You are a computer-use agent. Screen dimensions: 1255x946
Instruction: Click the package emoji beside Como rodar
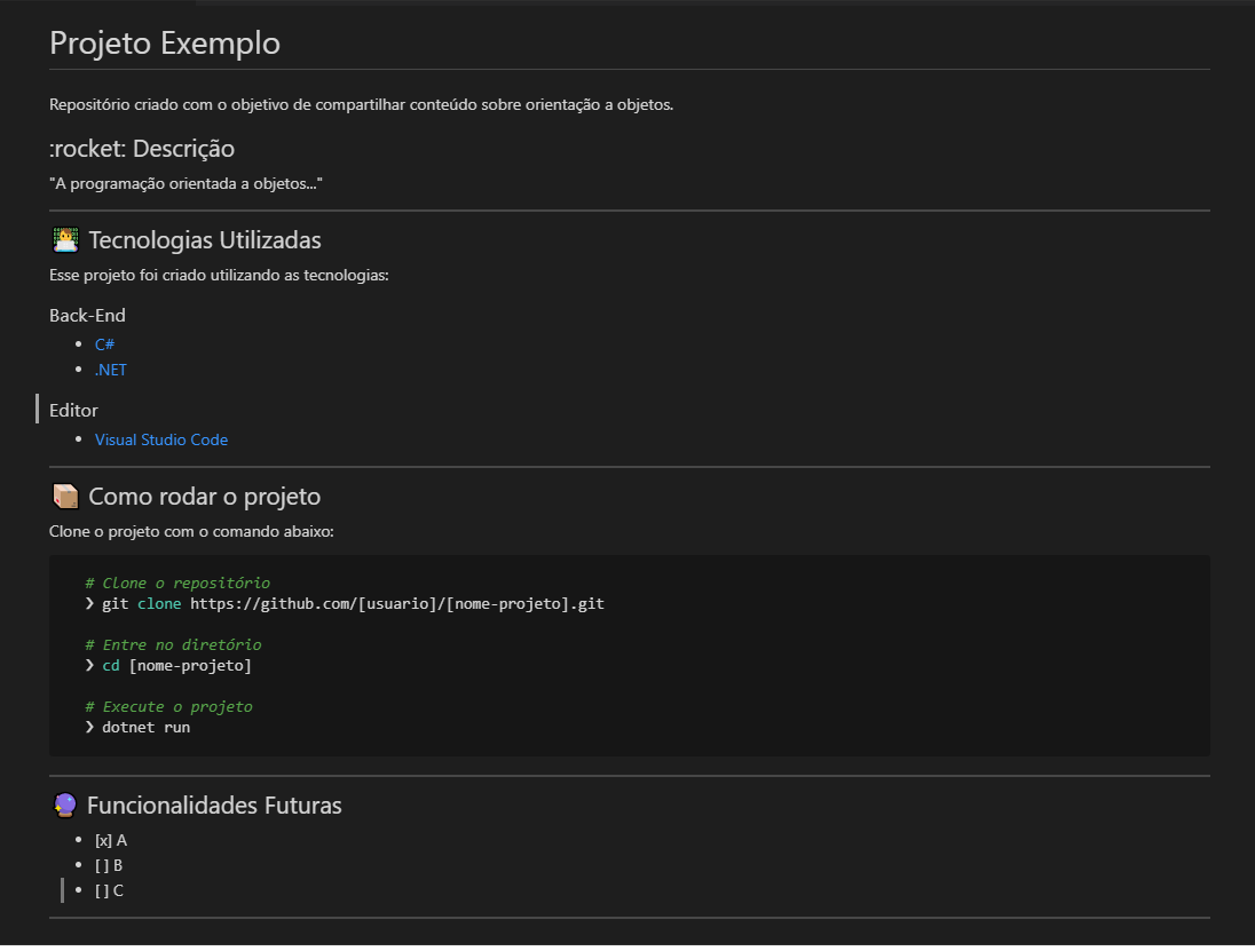coord(65,497)
